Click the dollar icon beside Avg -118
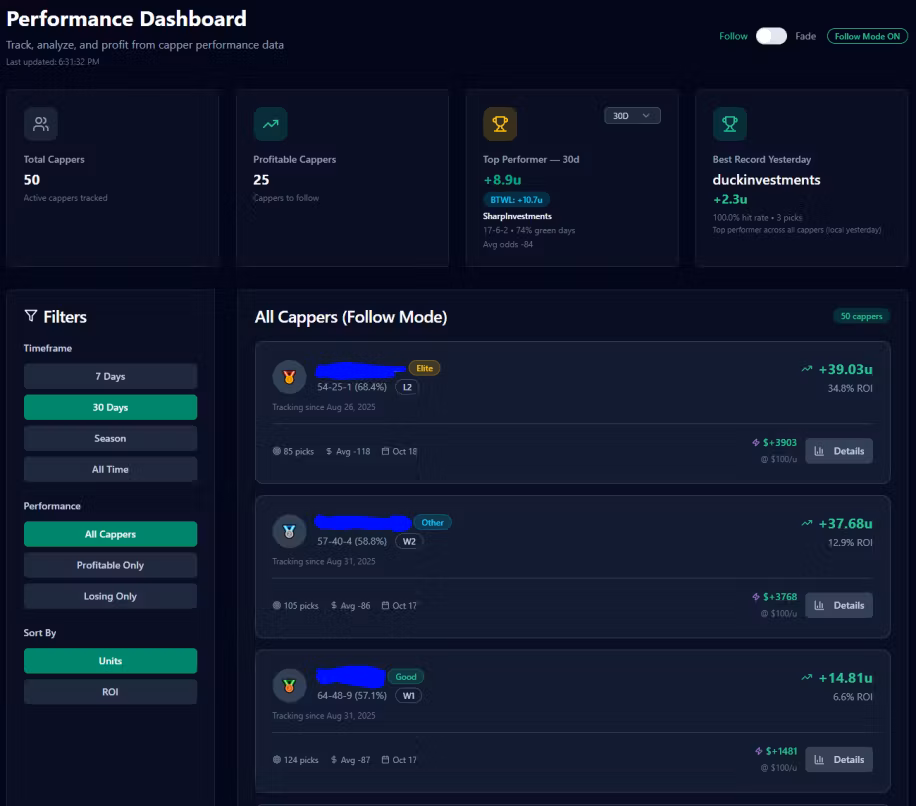 329,451
